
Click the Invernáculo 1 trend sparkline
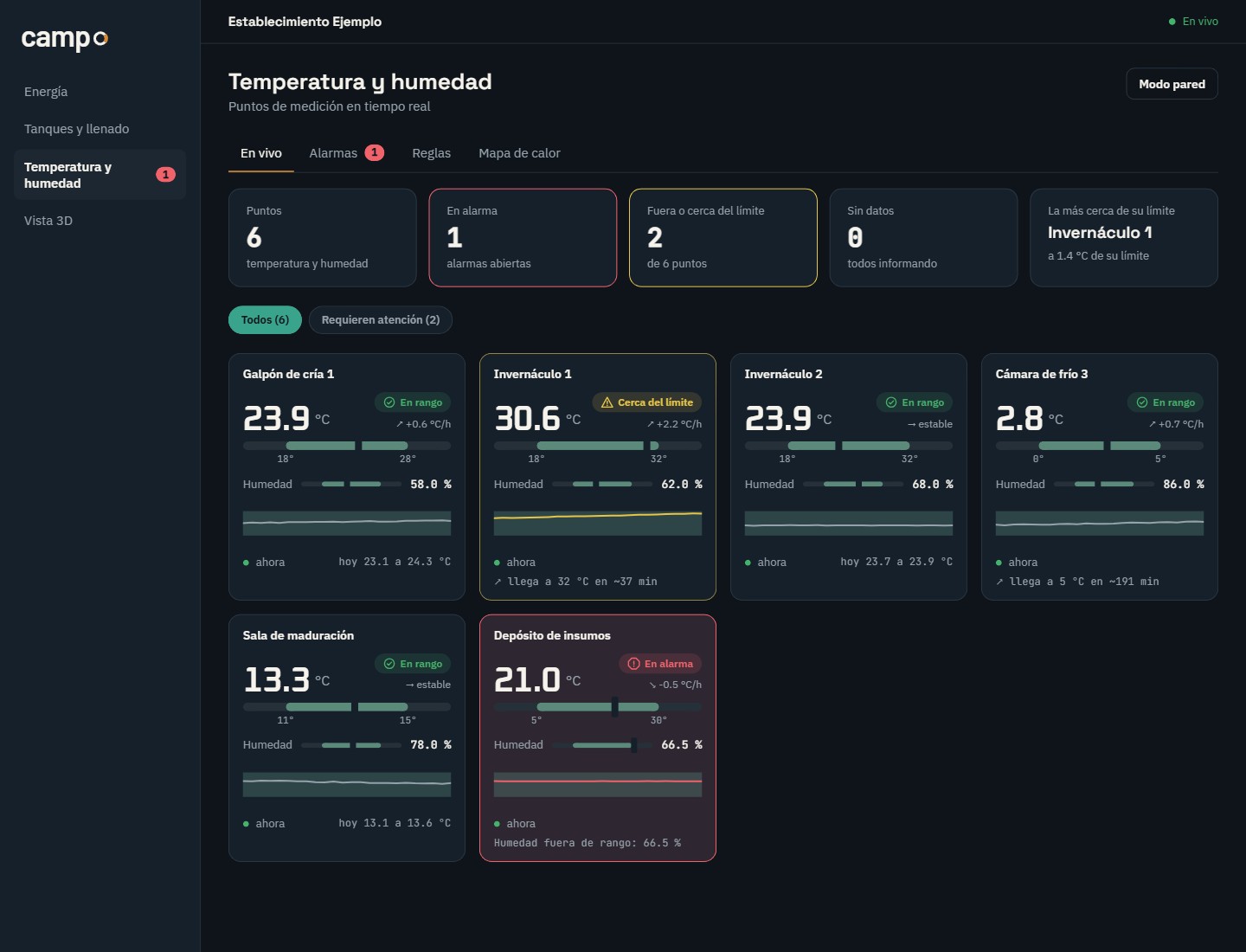click(598, 523)
